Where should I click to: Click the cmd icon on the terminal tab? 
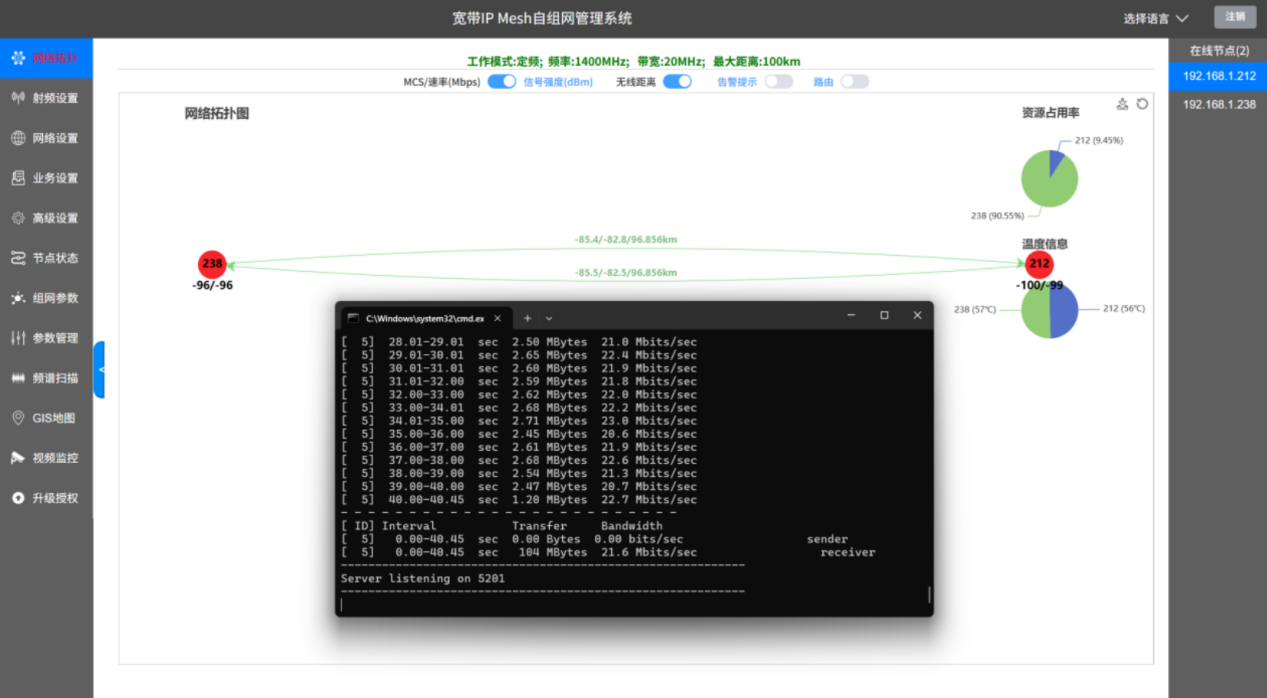tap(352, 318)
